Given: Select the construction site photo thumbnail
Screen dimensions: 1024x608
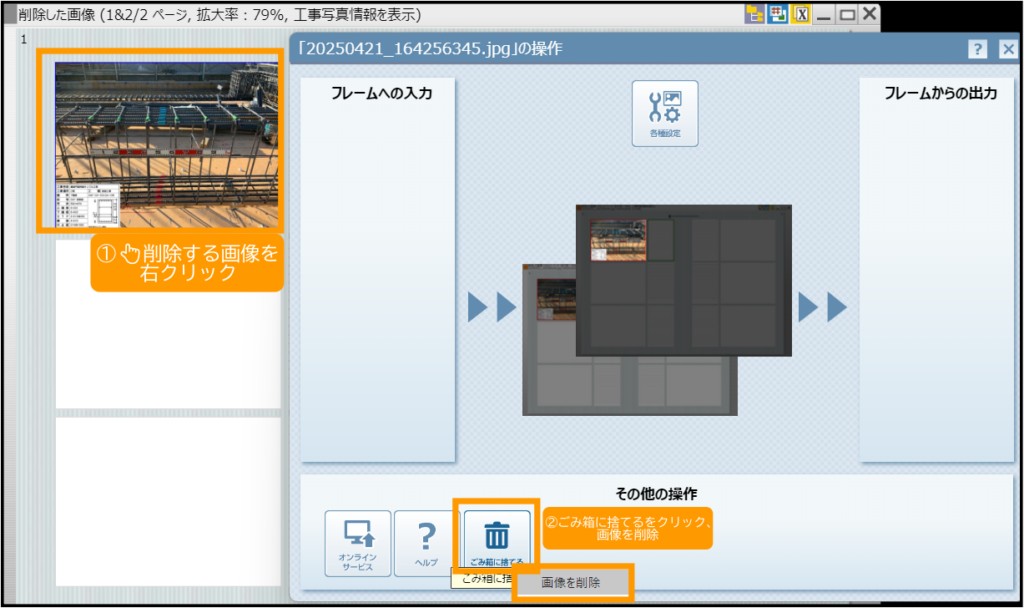Looking at the screenshot, I should 166,140.
